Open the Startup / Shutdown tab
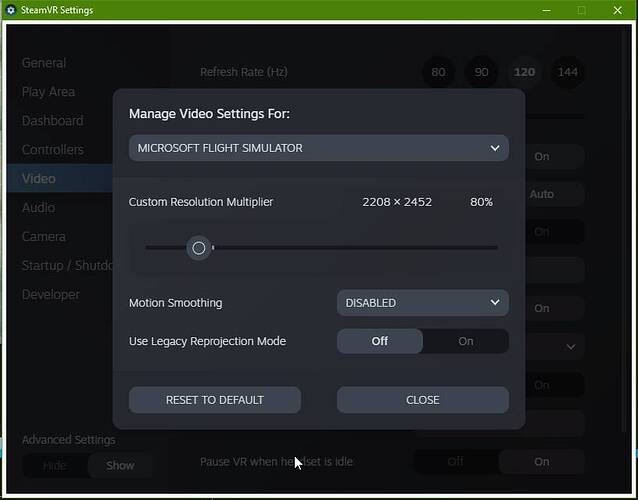Screen dimensions: 638x500 pos(67,265)
